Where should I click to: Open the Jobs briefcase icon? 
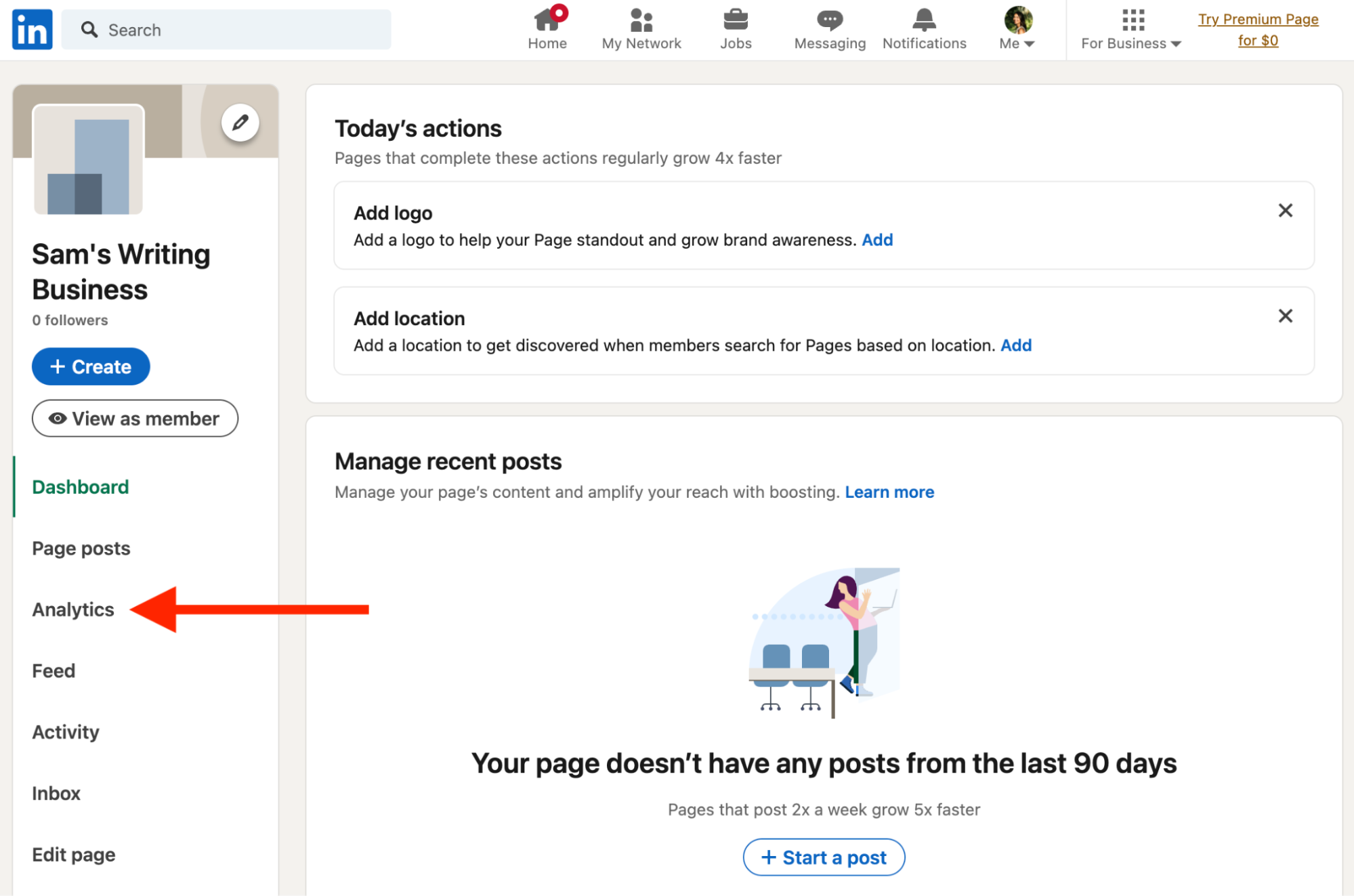735,20
